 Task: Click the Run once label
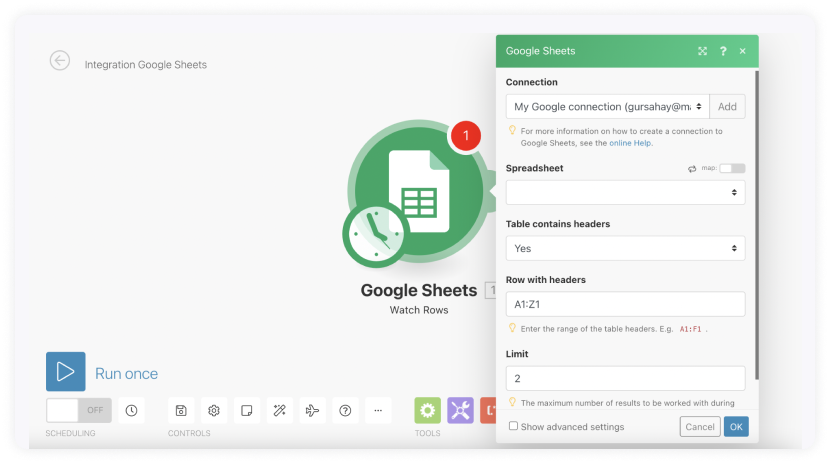(127, 374)
